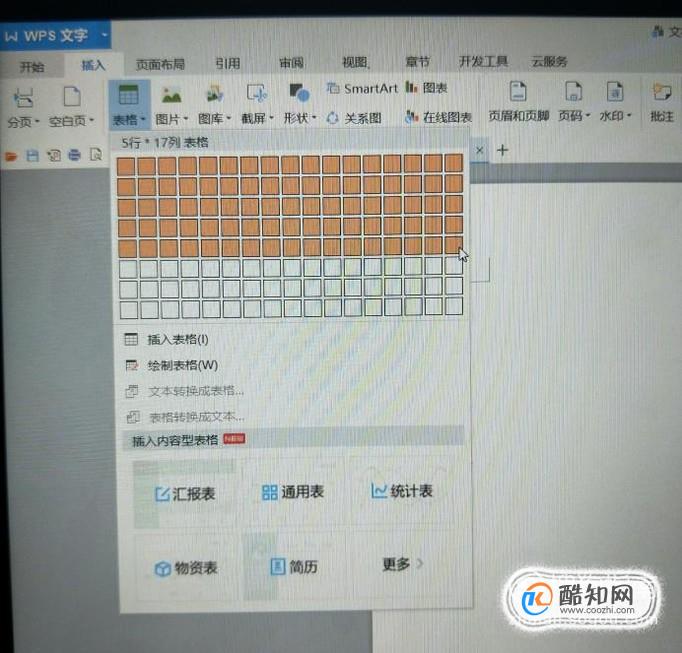Open the 页面布局 tab
Image resolution: width=682 pixels, height=653 pixels.
coord(160,64)
